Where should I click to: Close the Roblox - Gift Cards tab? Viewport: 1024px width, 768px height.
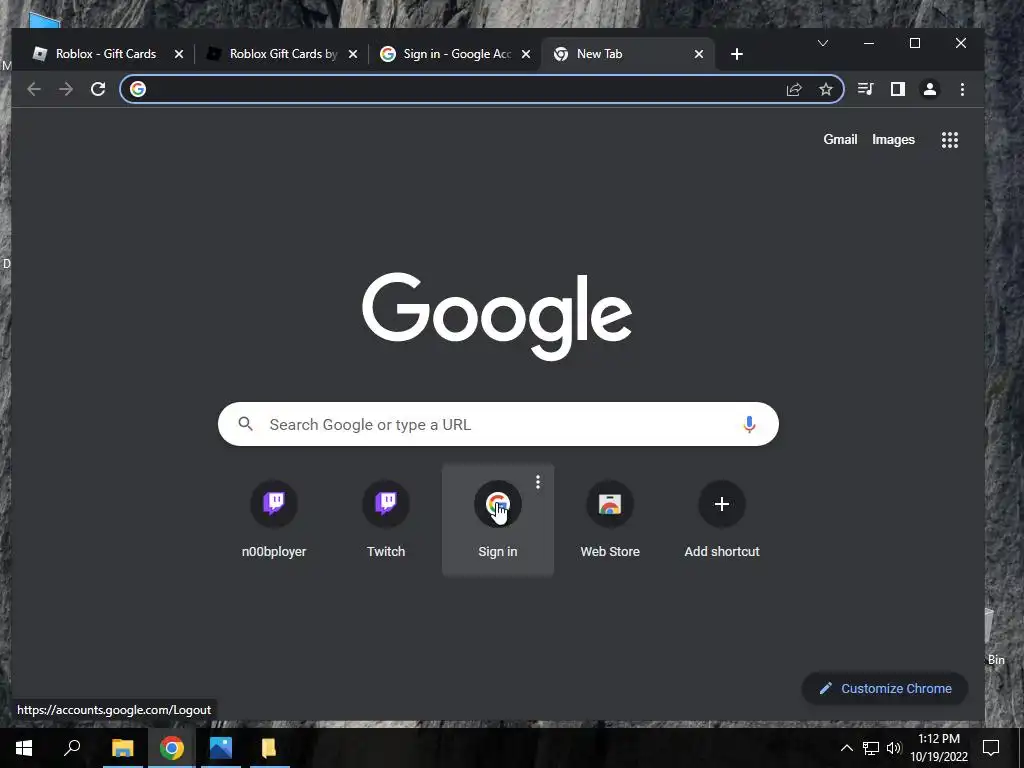point(179,54)
